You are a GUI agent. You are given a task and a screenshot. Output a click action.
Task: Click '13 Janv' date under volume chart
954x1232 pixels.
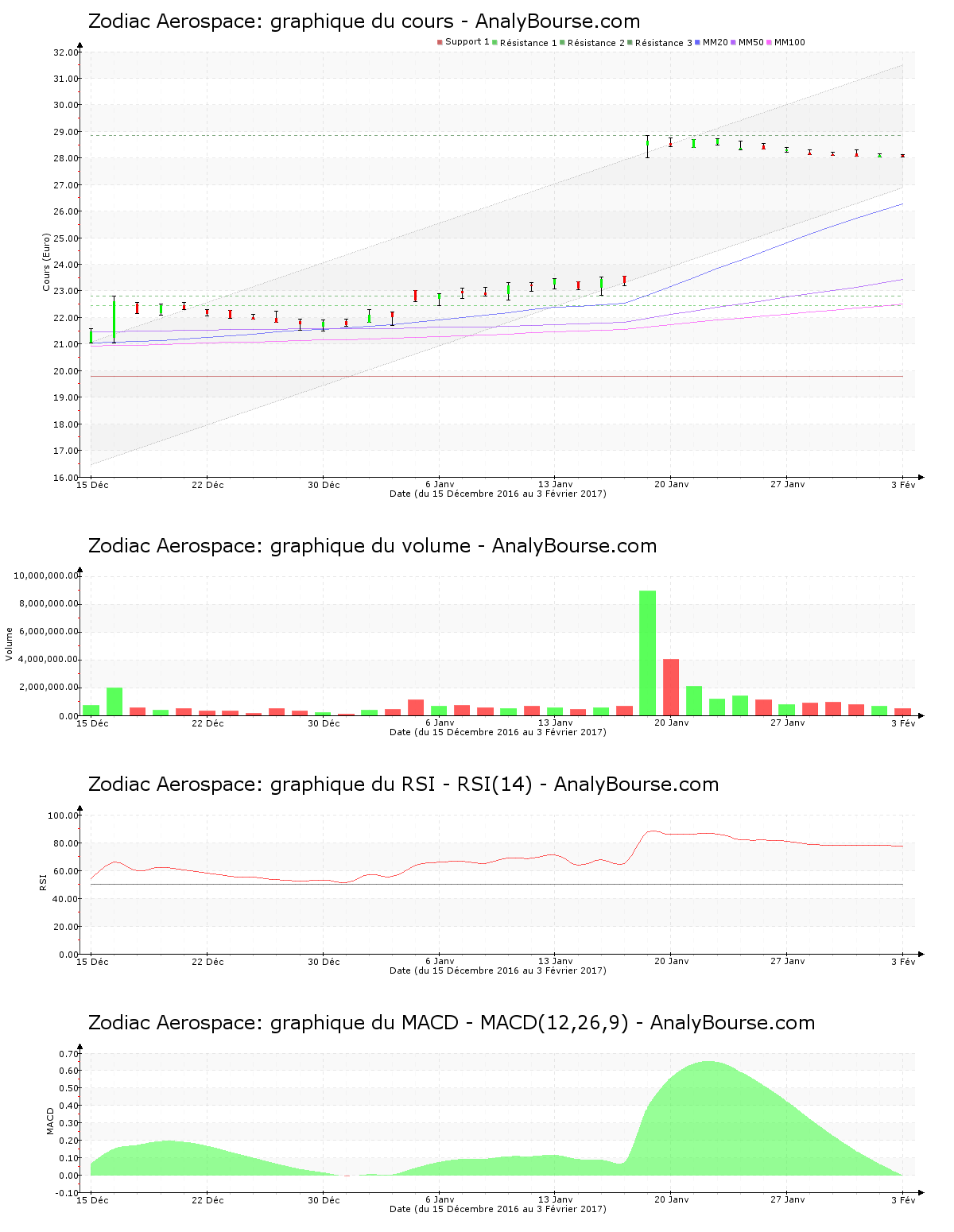tap(556, 723)
